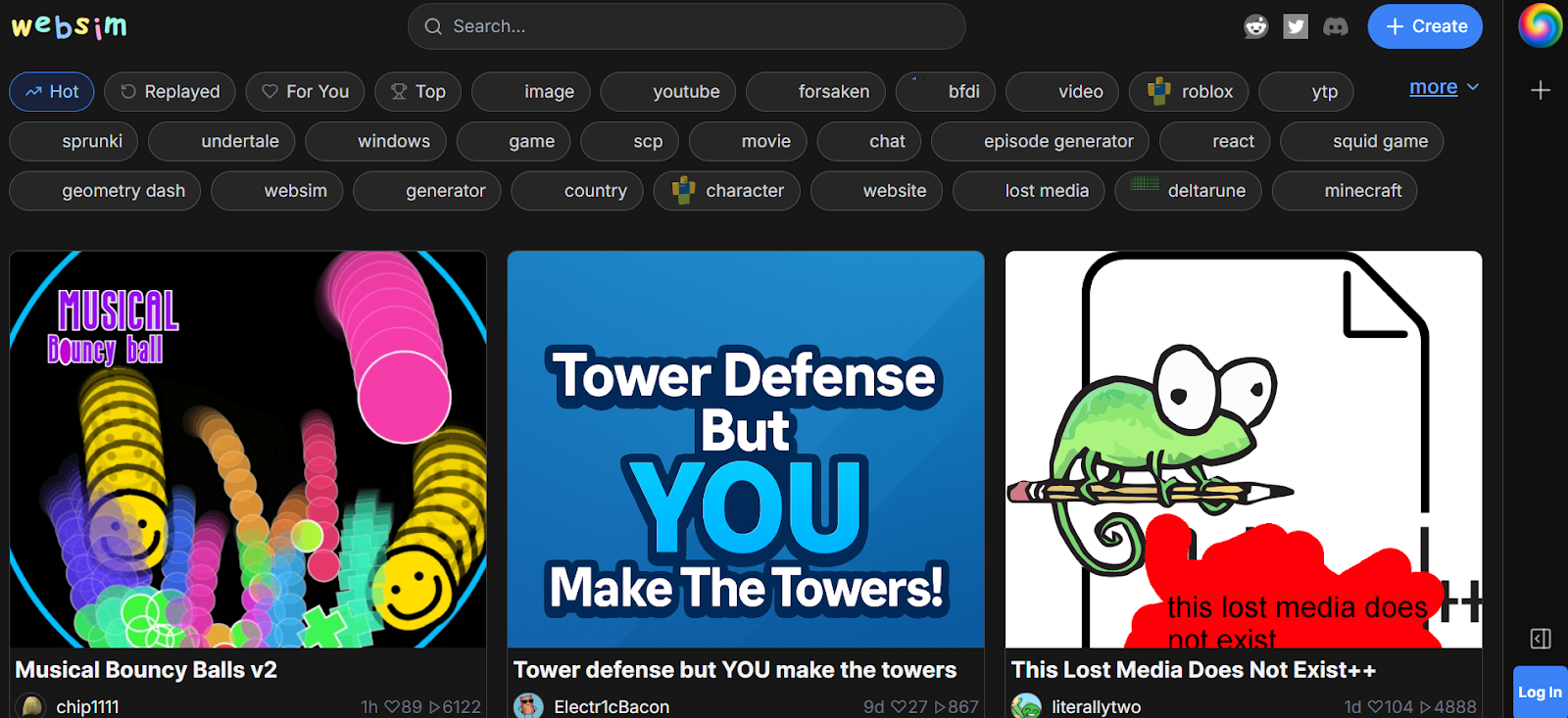The width and height of the screenshot is (1568, 718).
Task: Open This Lost Media Does Not Exist++ title
Action: (x=1194, y=670)
